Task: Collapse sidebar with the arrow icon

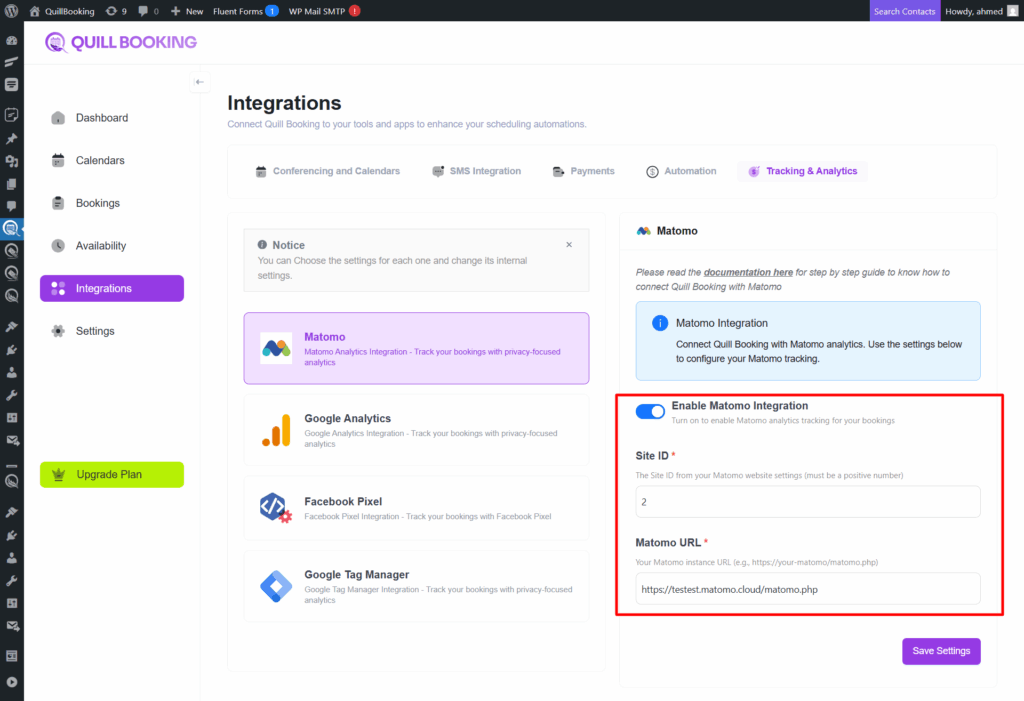Action: tap(199, 82)
